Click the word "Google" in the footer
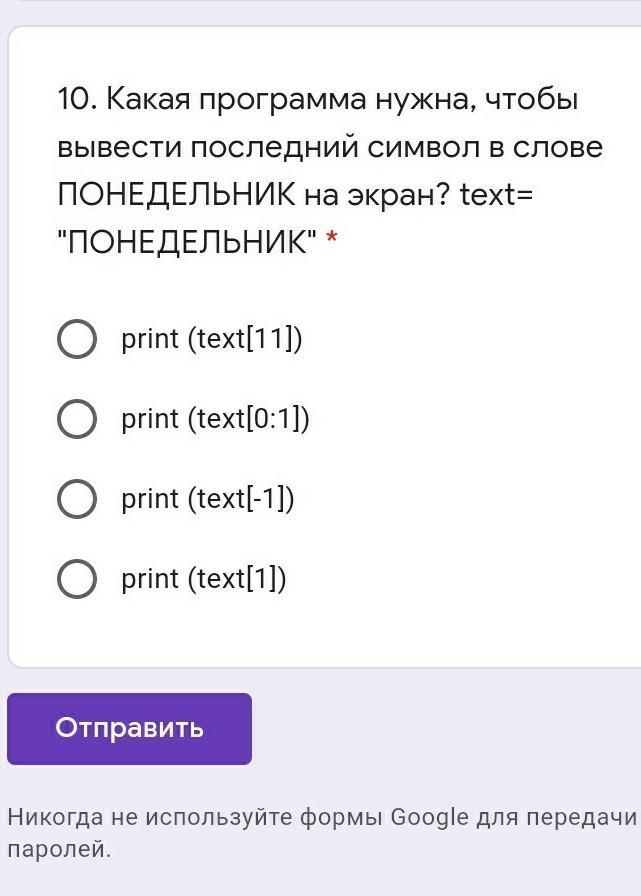The image size is (641, 896). (x=428, y=817)
